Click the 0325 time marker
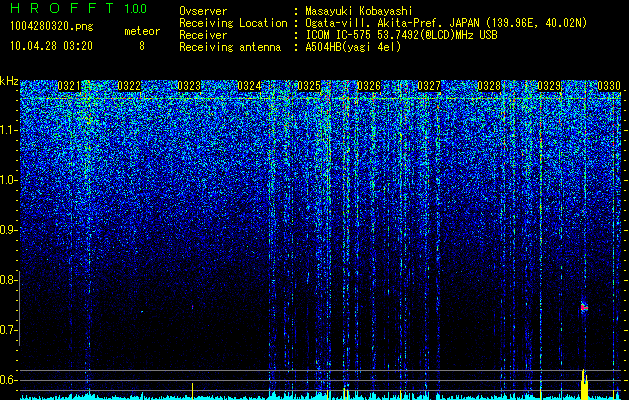Screen dimensions: 629x400 click(x=309, y=86)
